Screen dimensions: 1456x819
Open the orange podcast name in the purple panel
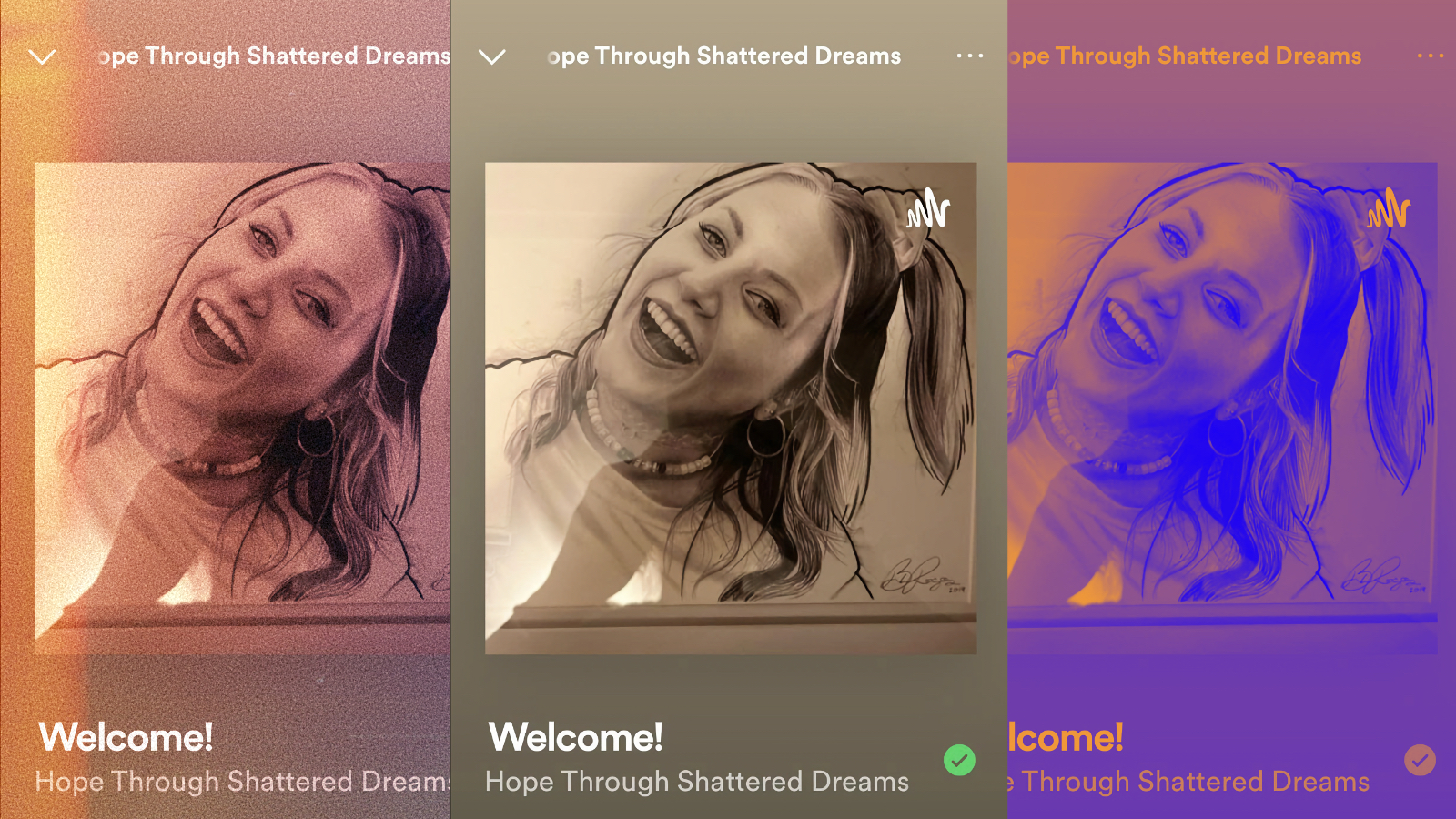point(1189,782)
